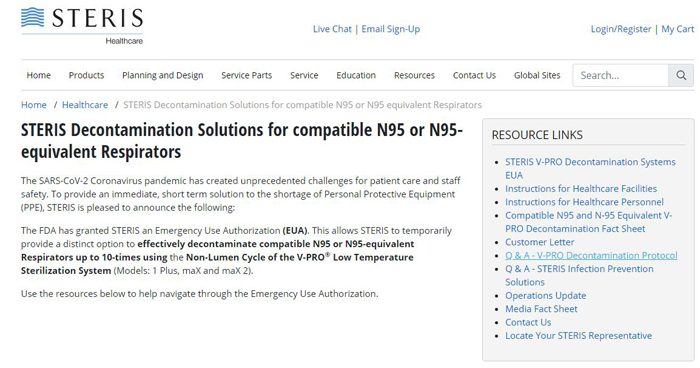Open the Media Fact Sheet link
Screen dimensions: 700x368
541,309
